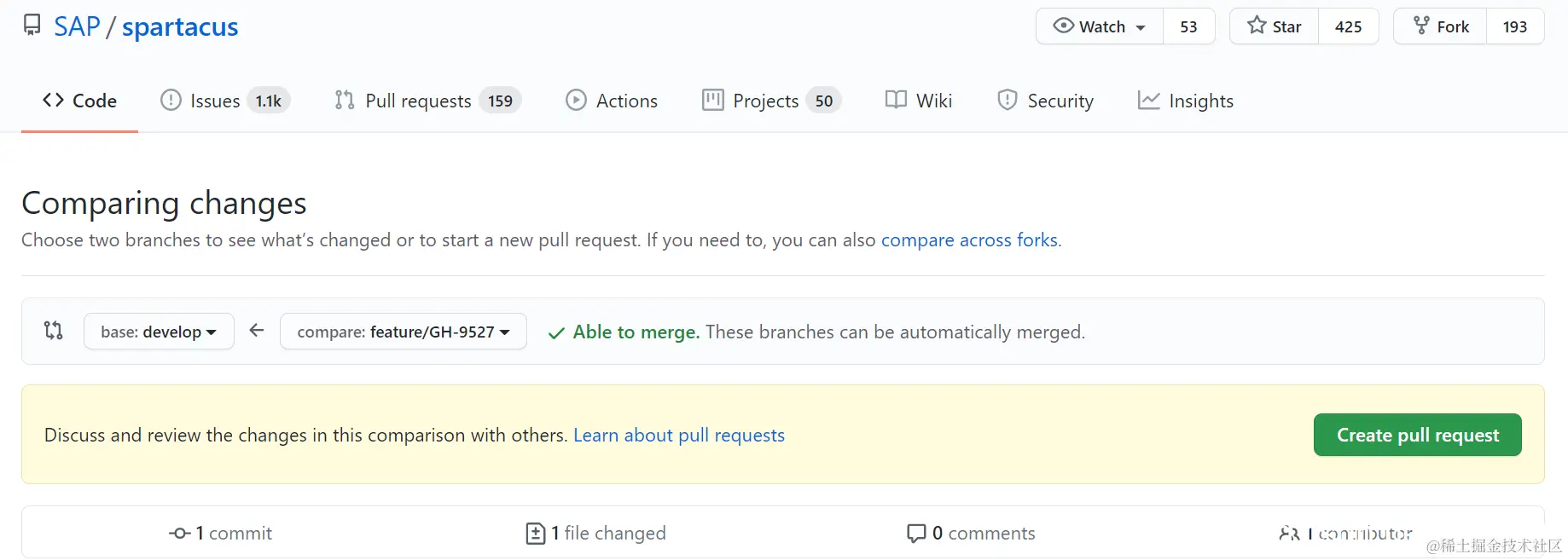
Task: Open the Issues tab
Action: click(225, 101)
